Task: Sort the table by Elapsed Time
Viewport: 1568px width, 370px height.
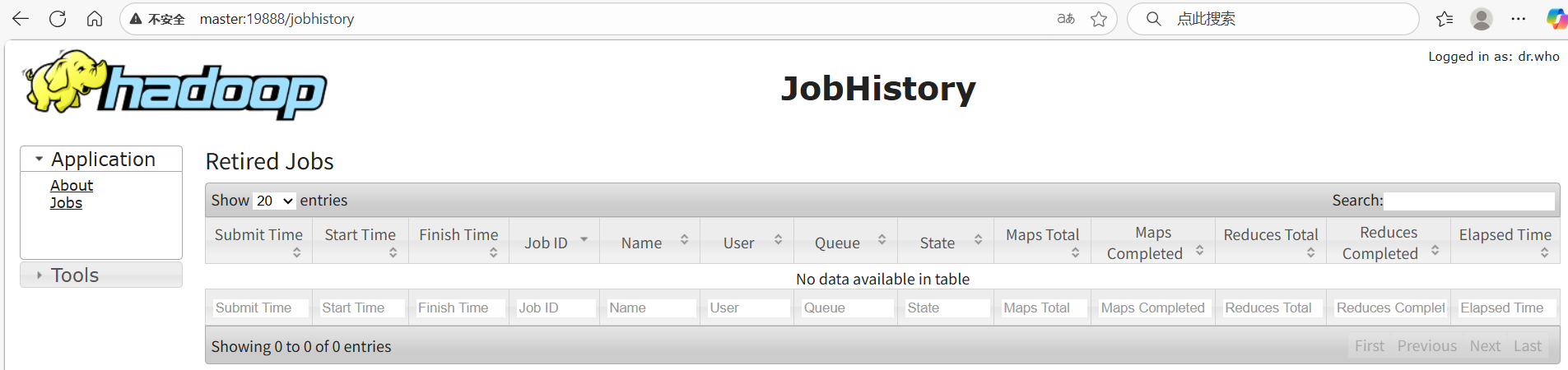Action: pos(1505,241)
